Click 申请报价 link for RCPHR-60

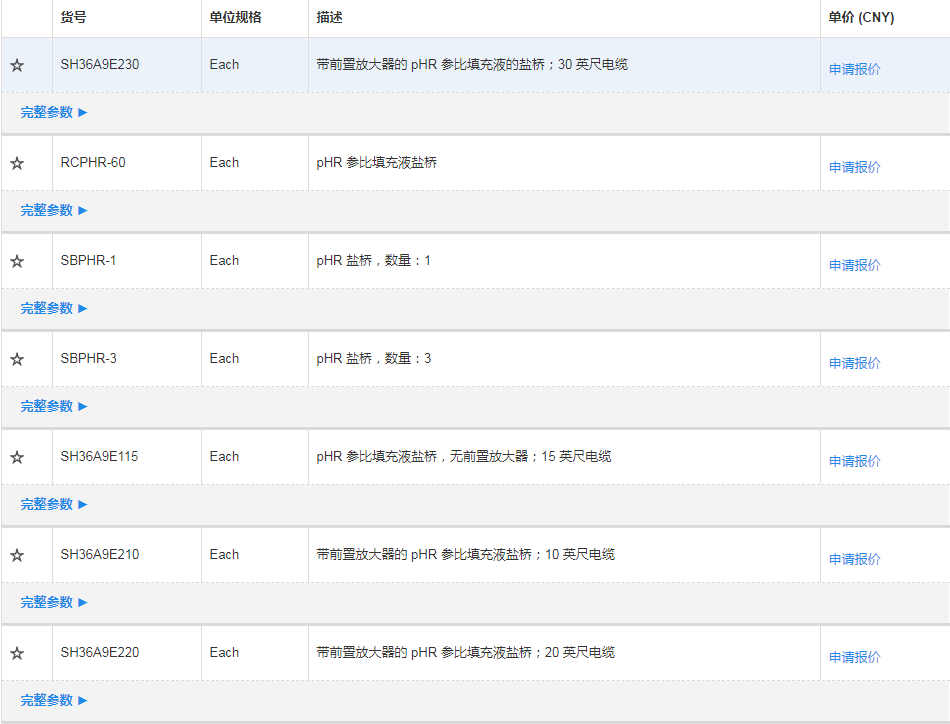tap(854, 167)
